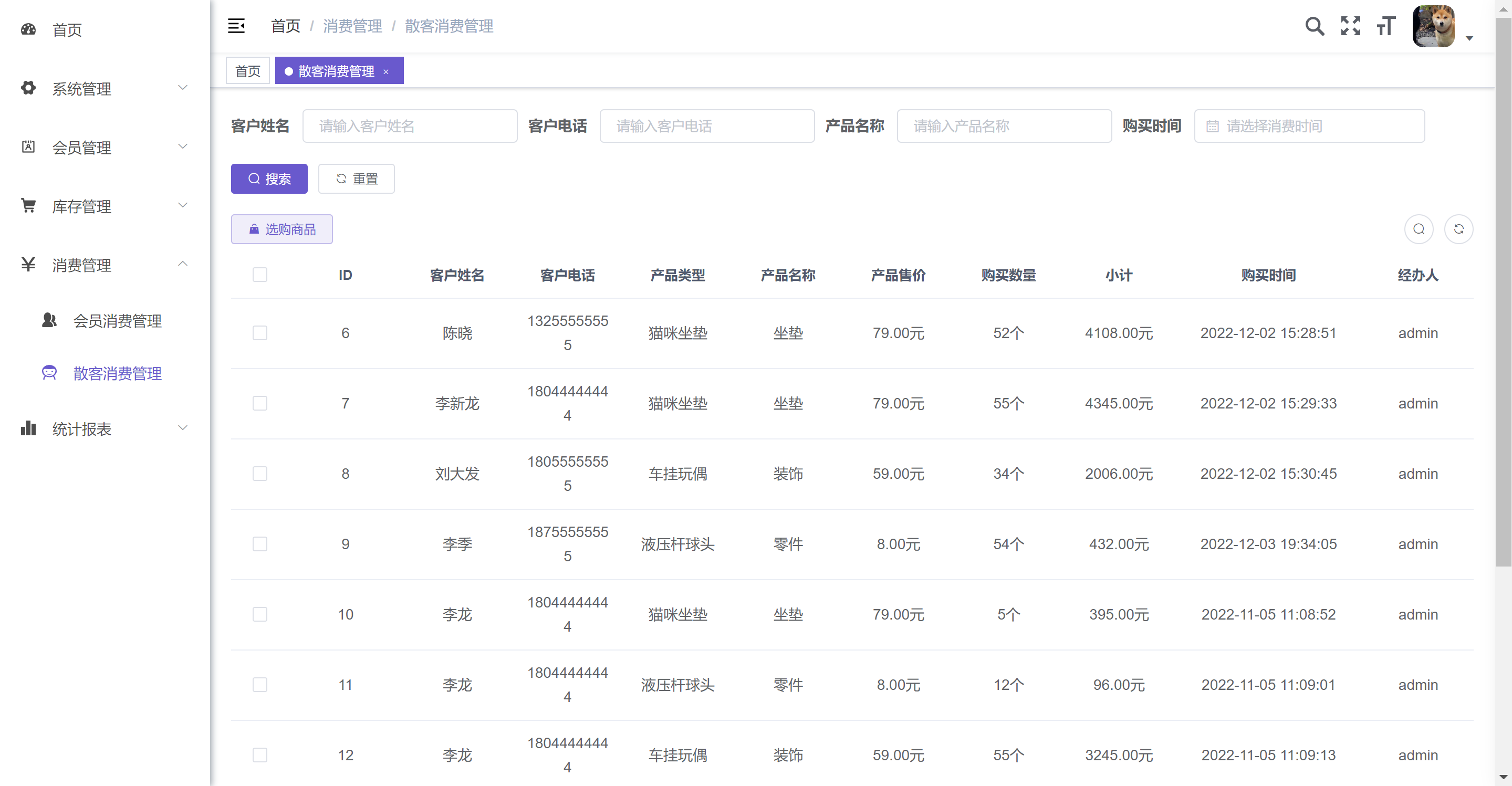
Task: Switch to the 首页 tab
Action: [x=248, y=71]
